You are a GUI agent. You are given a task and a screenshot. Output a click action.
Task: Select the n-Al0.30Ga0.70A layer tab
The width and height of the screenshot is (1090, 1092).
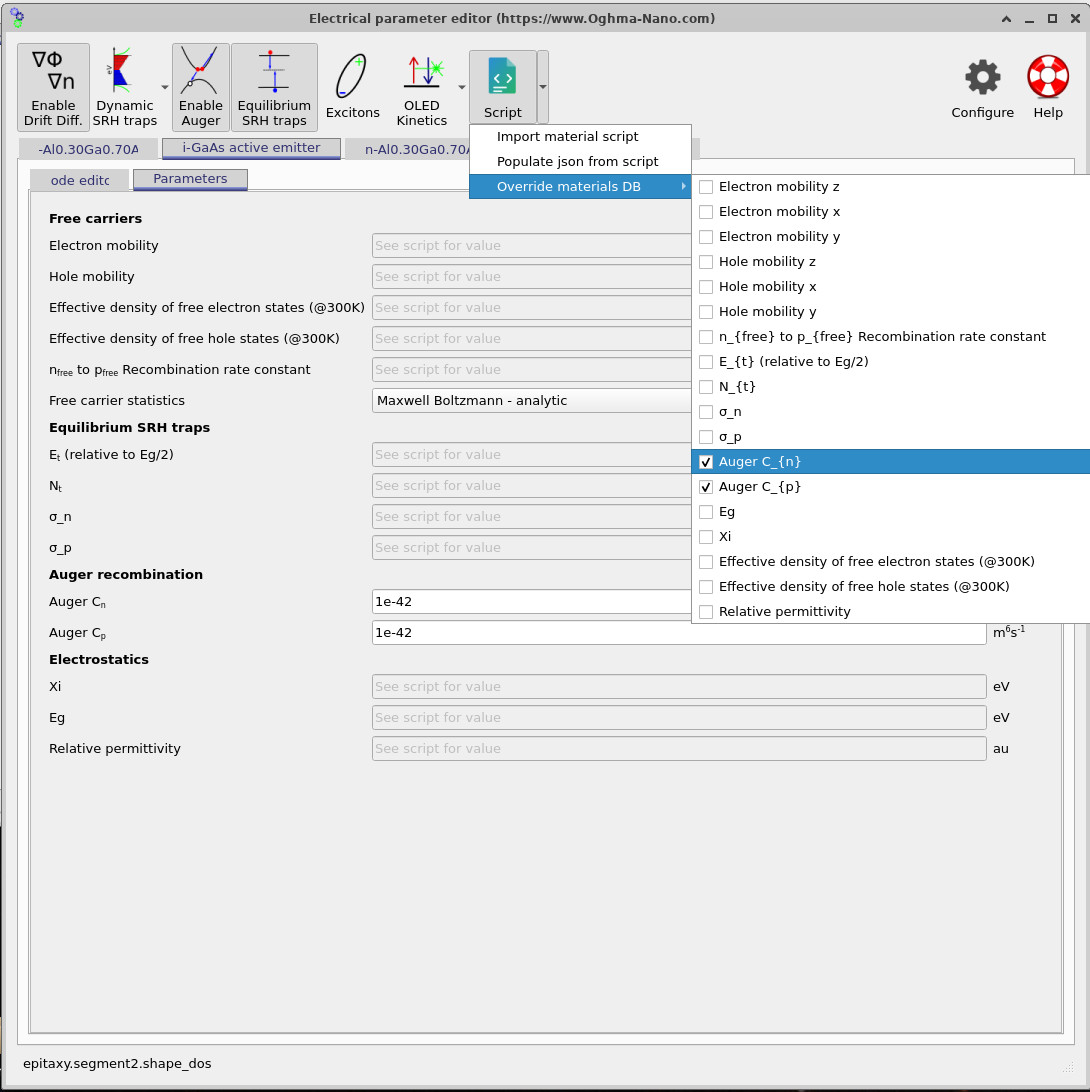tap(416, 149)
